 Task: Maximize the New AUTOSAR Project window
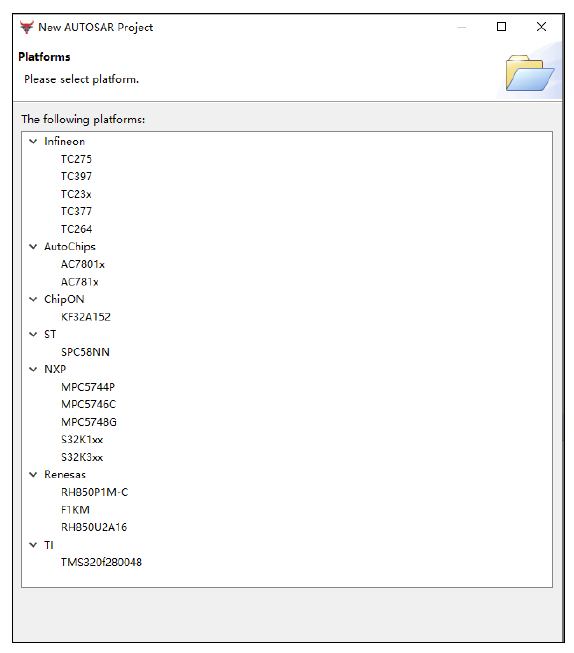(502, 27)
